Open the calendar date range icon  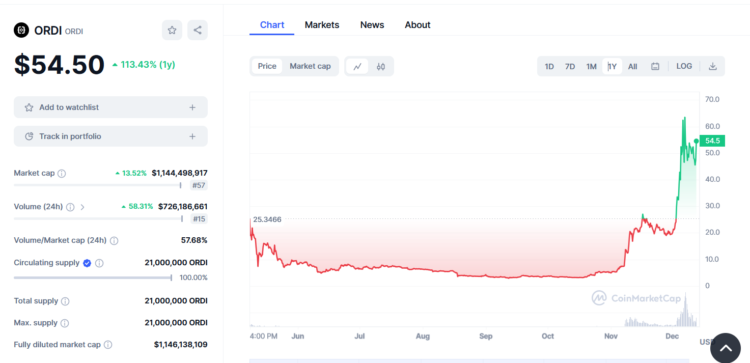point(655,66)
